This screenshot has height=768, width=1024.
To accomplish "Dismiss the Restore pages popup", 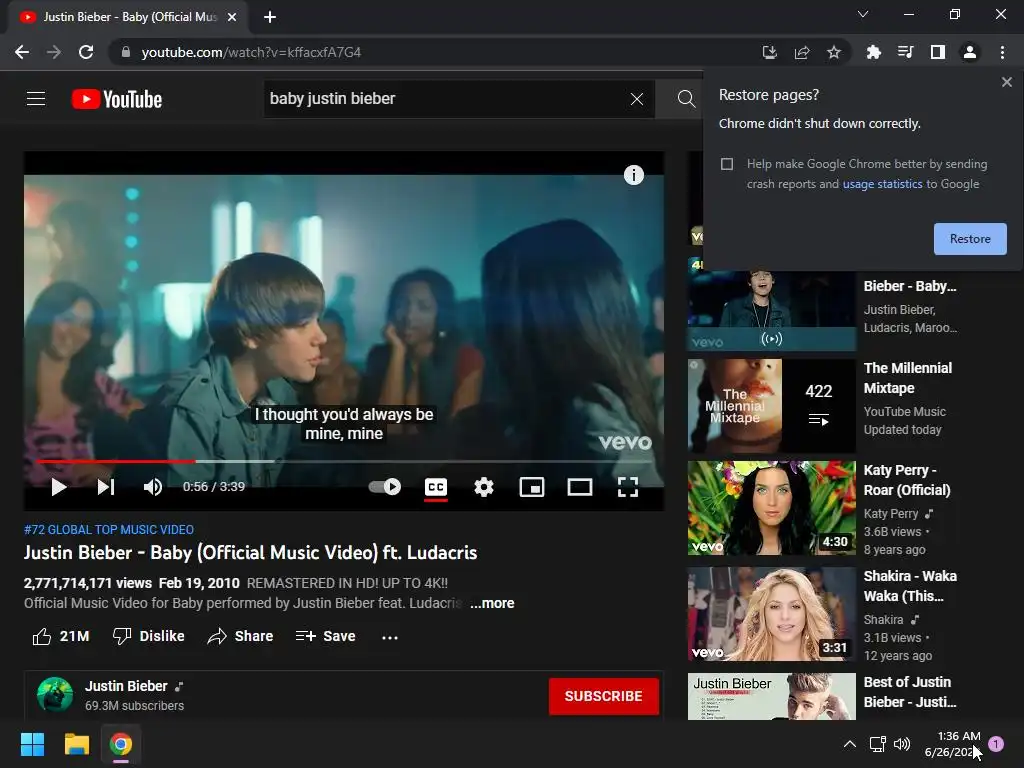I will (x=1006, y=82).
